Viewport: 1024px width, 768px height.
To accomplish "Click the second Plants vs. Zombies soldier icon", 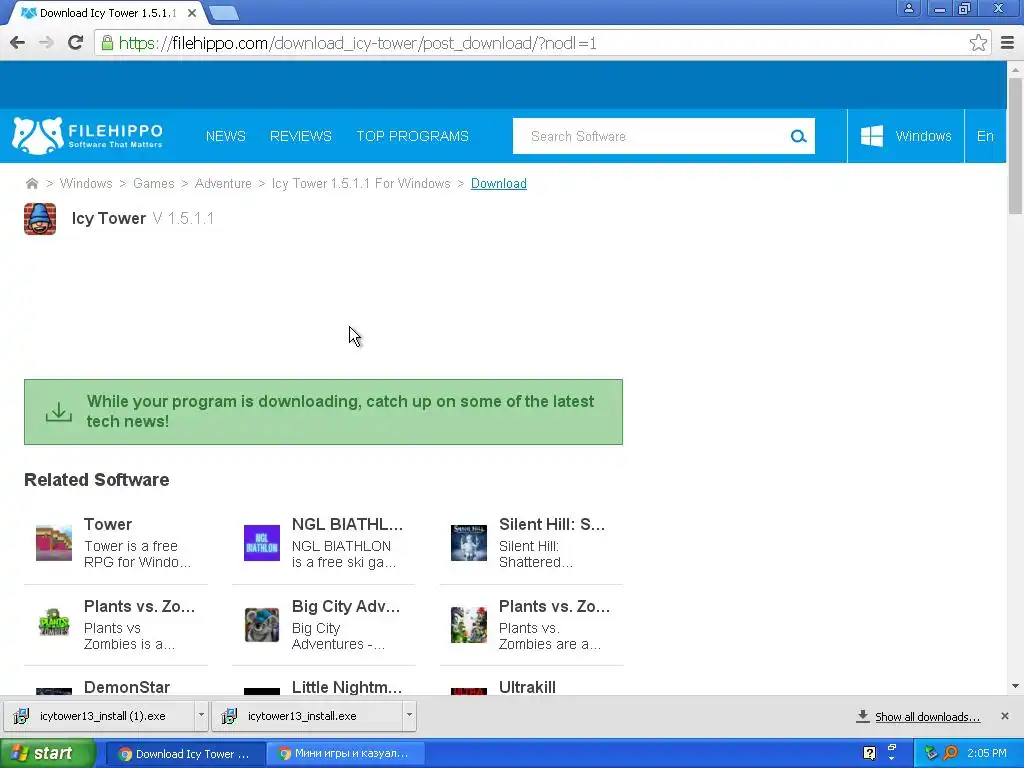I will pyautogui.click(x=469, y=625).
